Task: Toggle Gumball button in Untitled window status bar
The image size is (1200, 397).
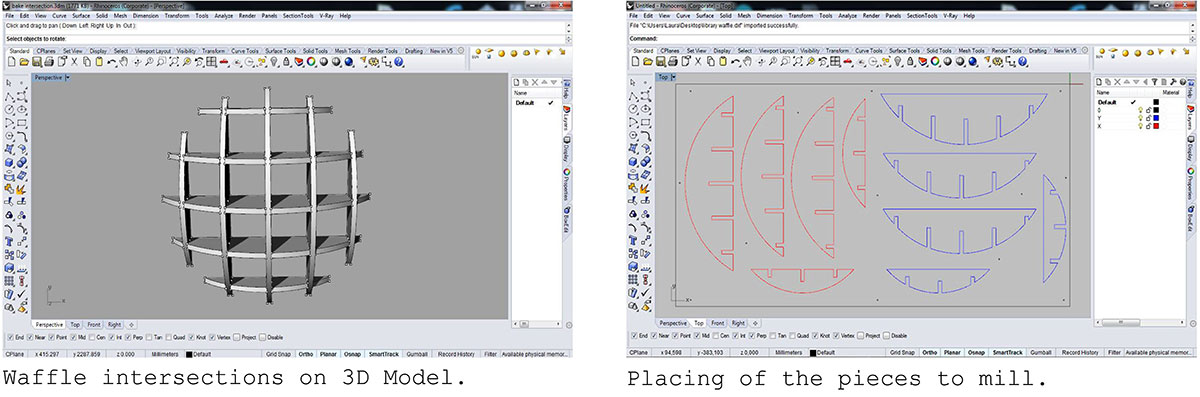Action: pyautogui.click(x=1041, y=352)
